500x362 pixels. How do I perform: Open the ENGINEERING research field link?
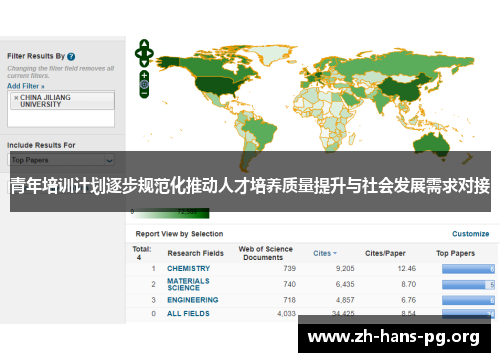pyautogui.click(x=193, y=300)
